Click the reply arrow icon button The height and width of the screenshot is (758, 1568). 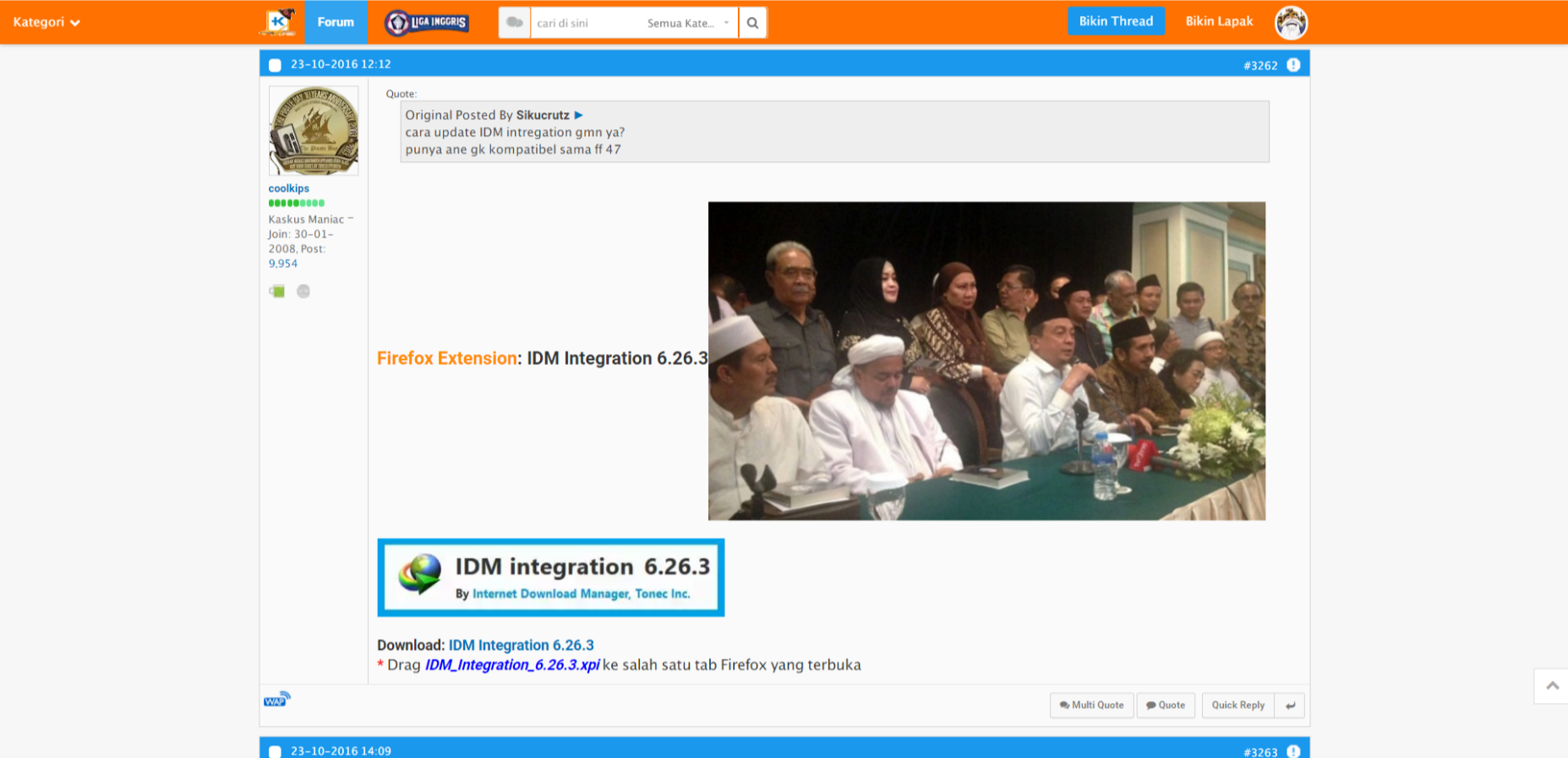1290,706
